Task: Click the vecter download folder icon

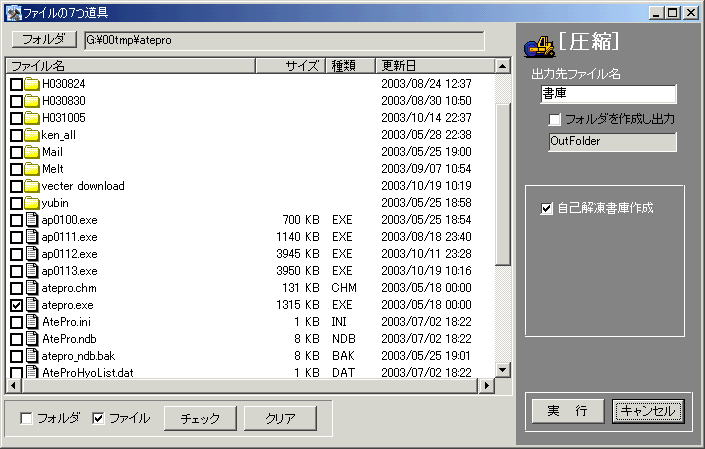Action: tap(32, 186)
